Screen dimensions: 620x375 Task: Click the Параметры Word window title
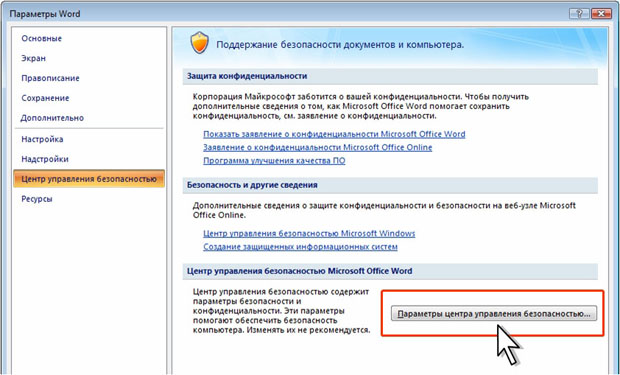click(45, 14)
